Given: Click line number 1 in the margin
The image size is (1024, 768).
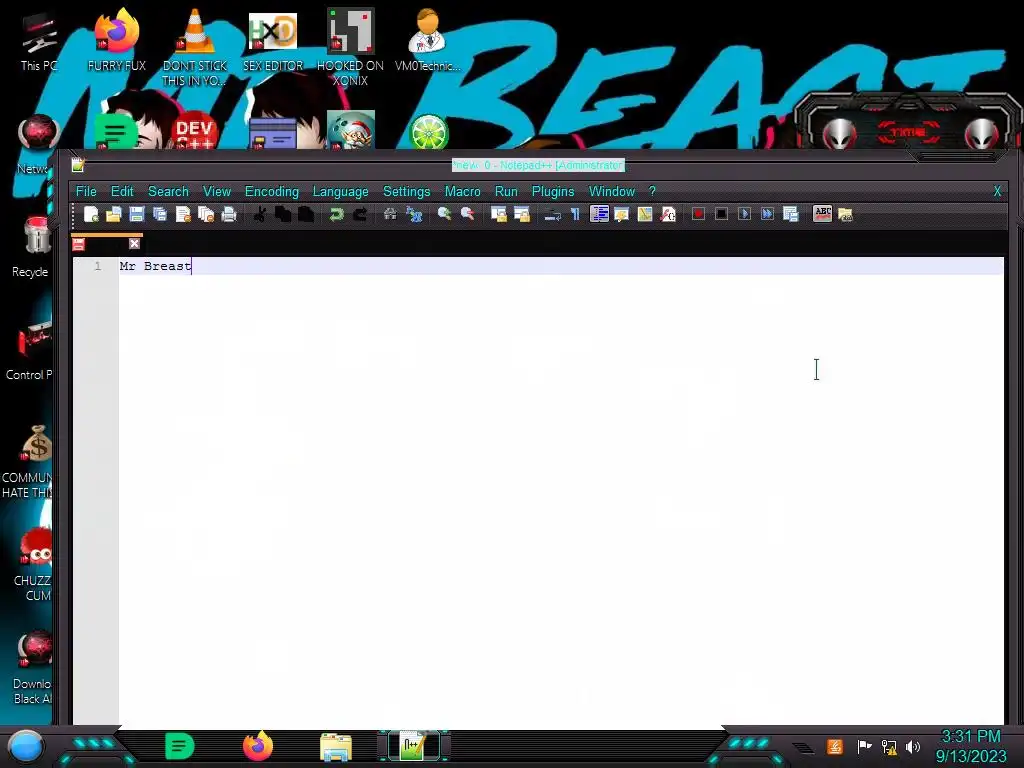Looking at the screenshot, I should point(97,266).
